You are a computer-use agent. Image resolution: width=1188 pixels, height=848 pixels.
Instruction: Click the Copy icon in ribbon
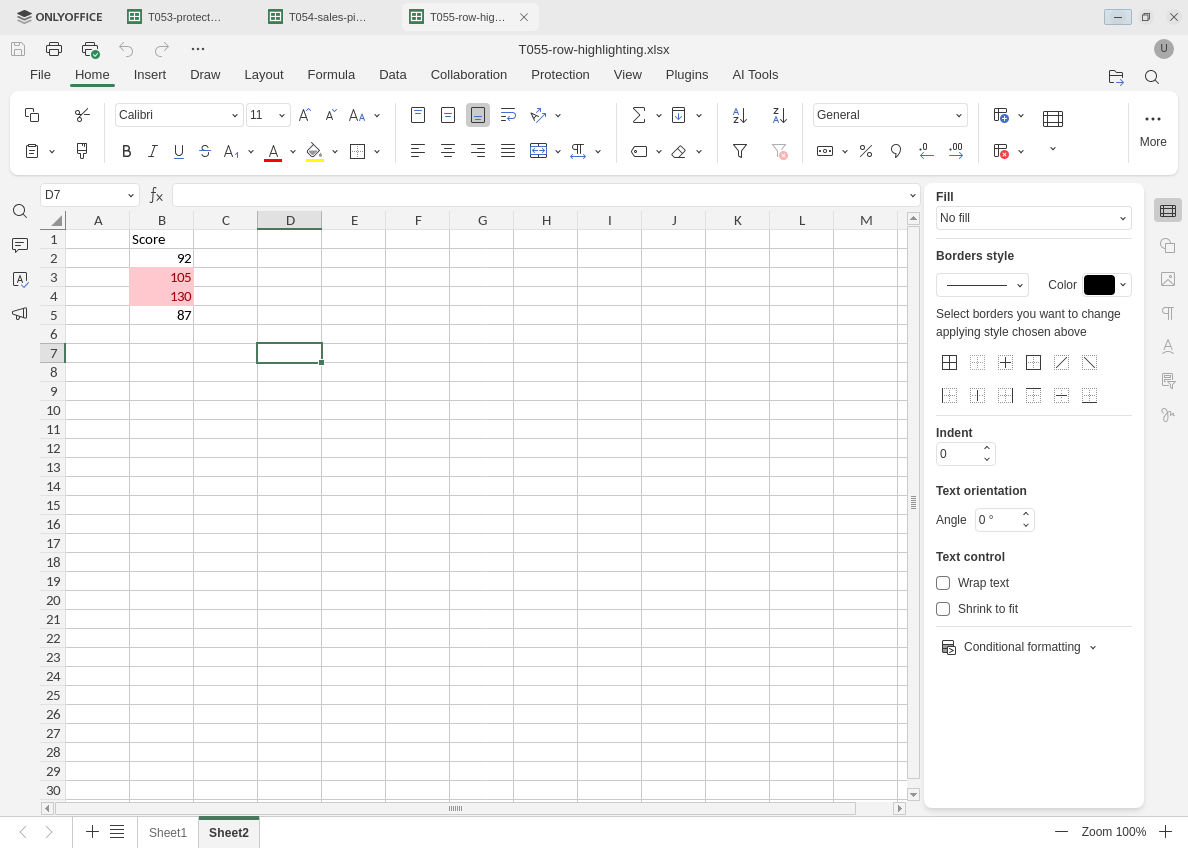click(x=32, y=115)
